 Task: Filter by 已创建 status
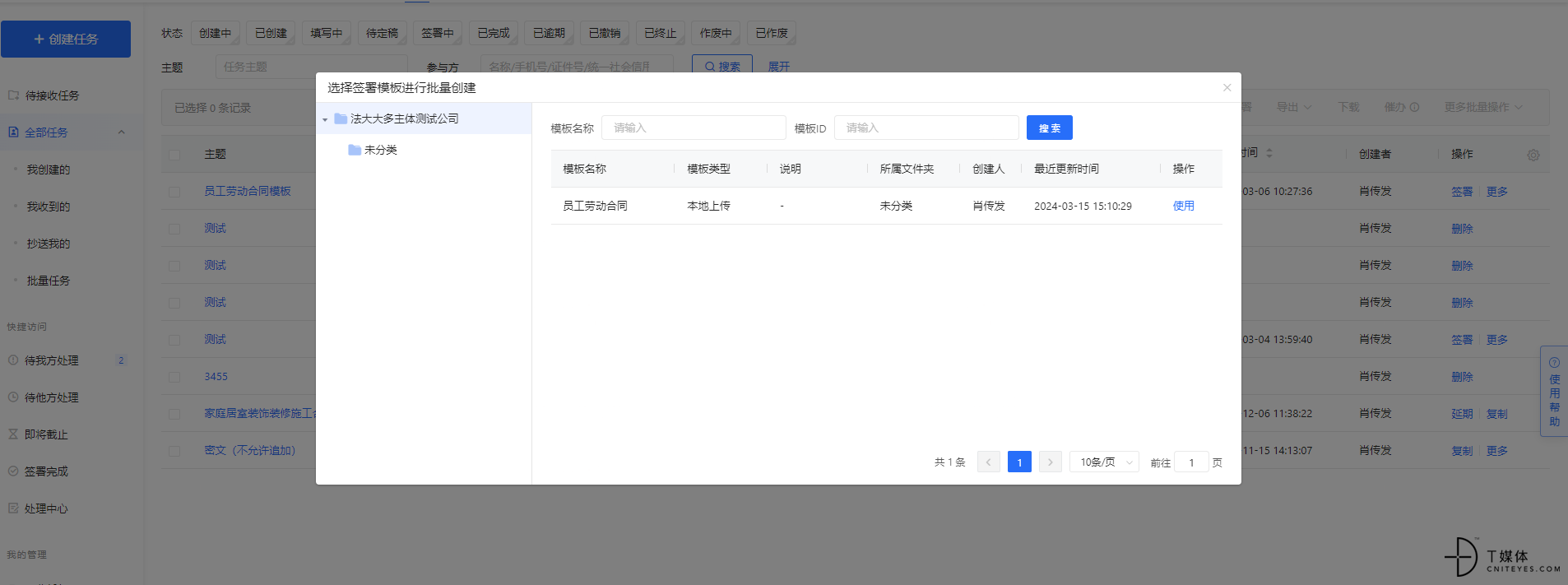coord(271,33)
